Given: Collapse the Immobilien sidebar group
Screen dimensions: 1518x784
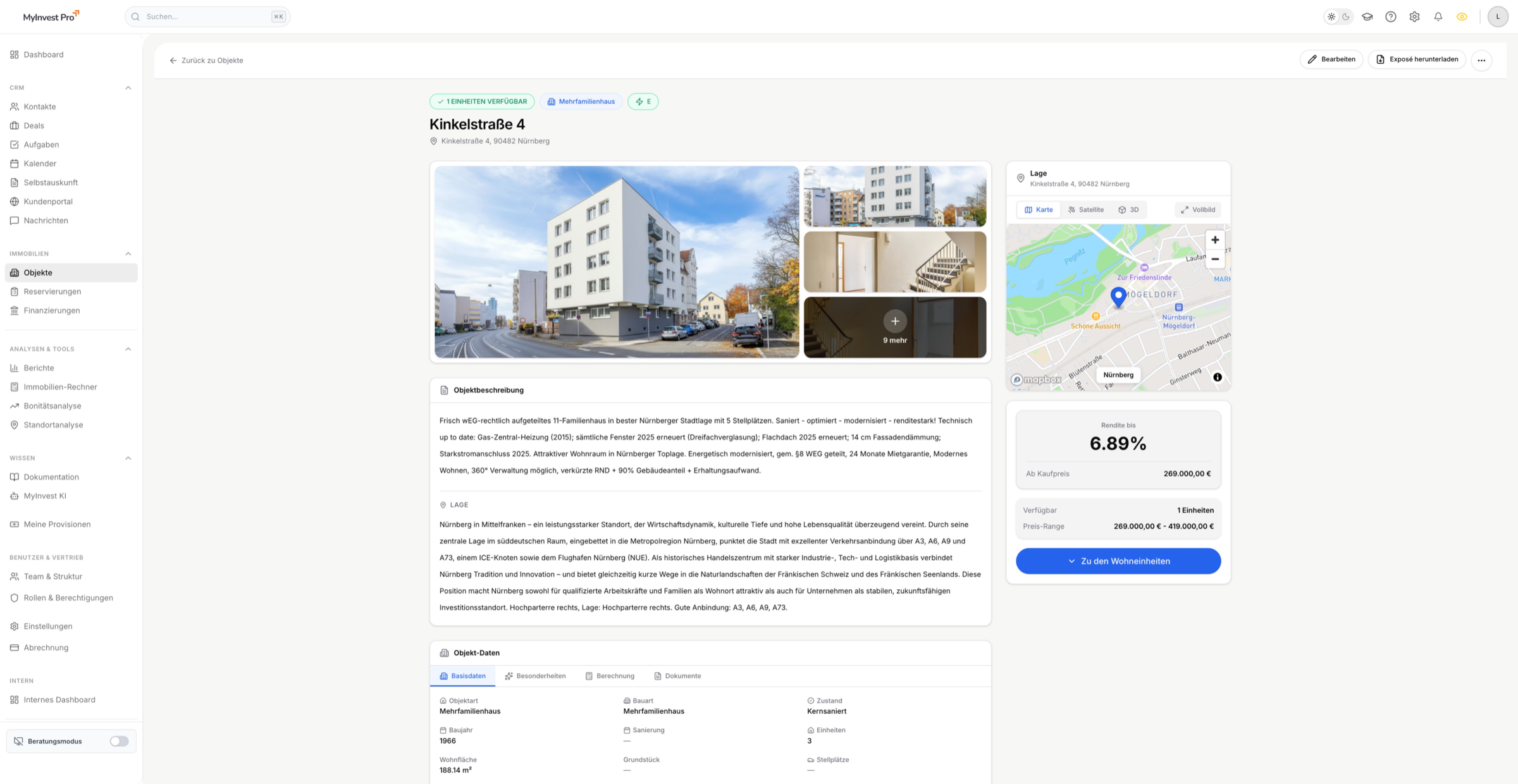Looking at the screenshot, I should point(128,254).
